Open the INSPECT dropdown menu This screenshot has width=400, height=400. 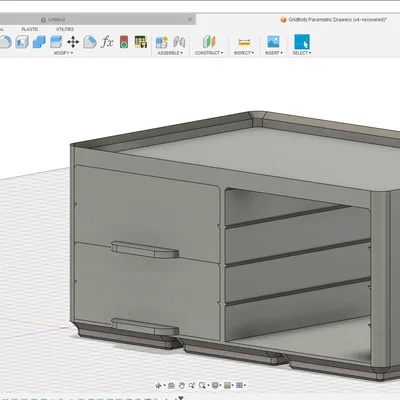click(x=244, y=53)
